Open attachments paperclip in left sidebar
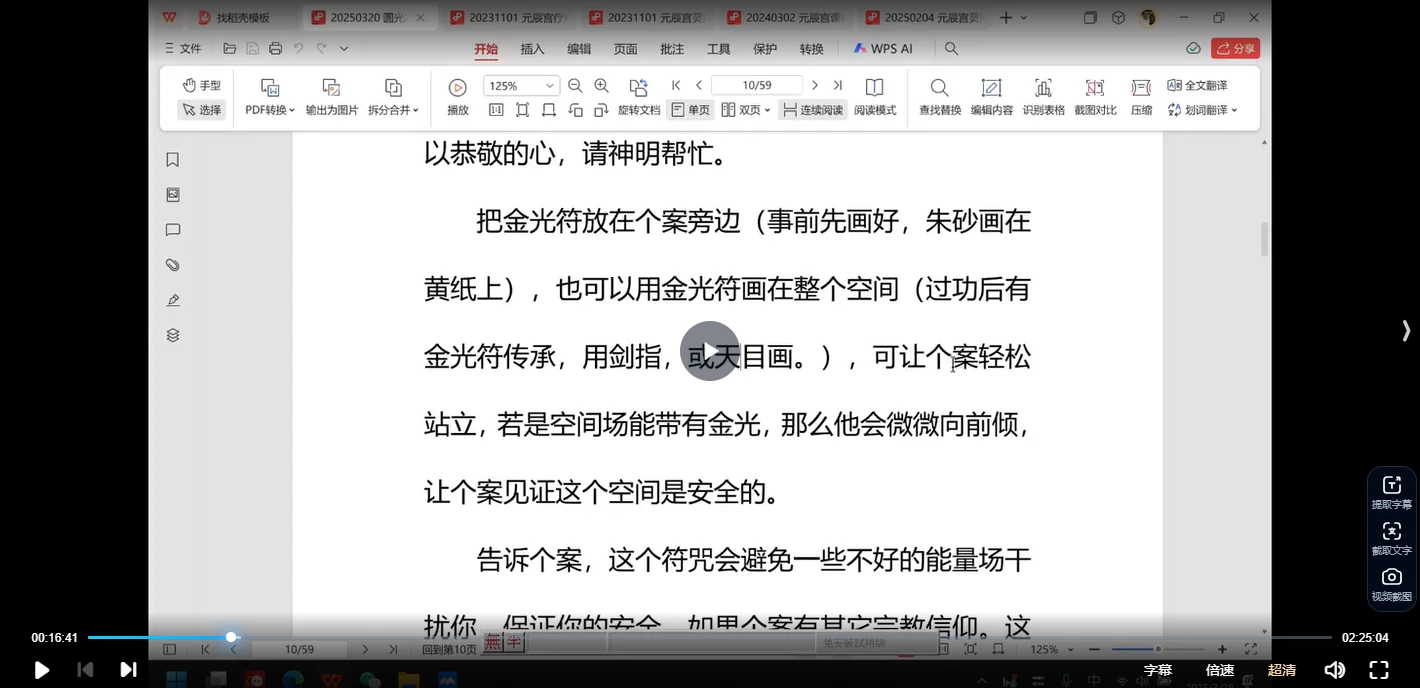The width and height of the screenshot is (1420, 688). click(x=173, y=265)
